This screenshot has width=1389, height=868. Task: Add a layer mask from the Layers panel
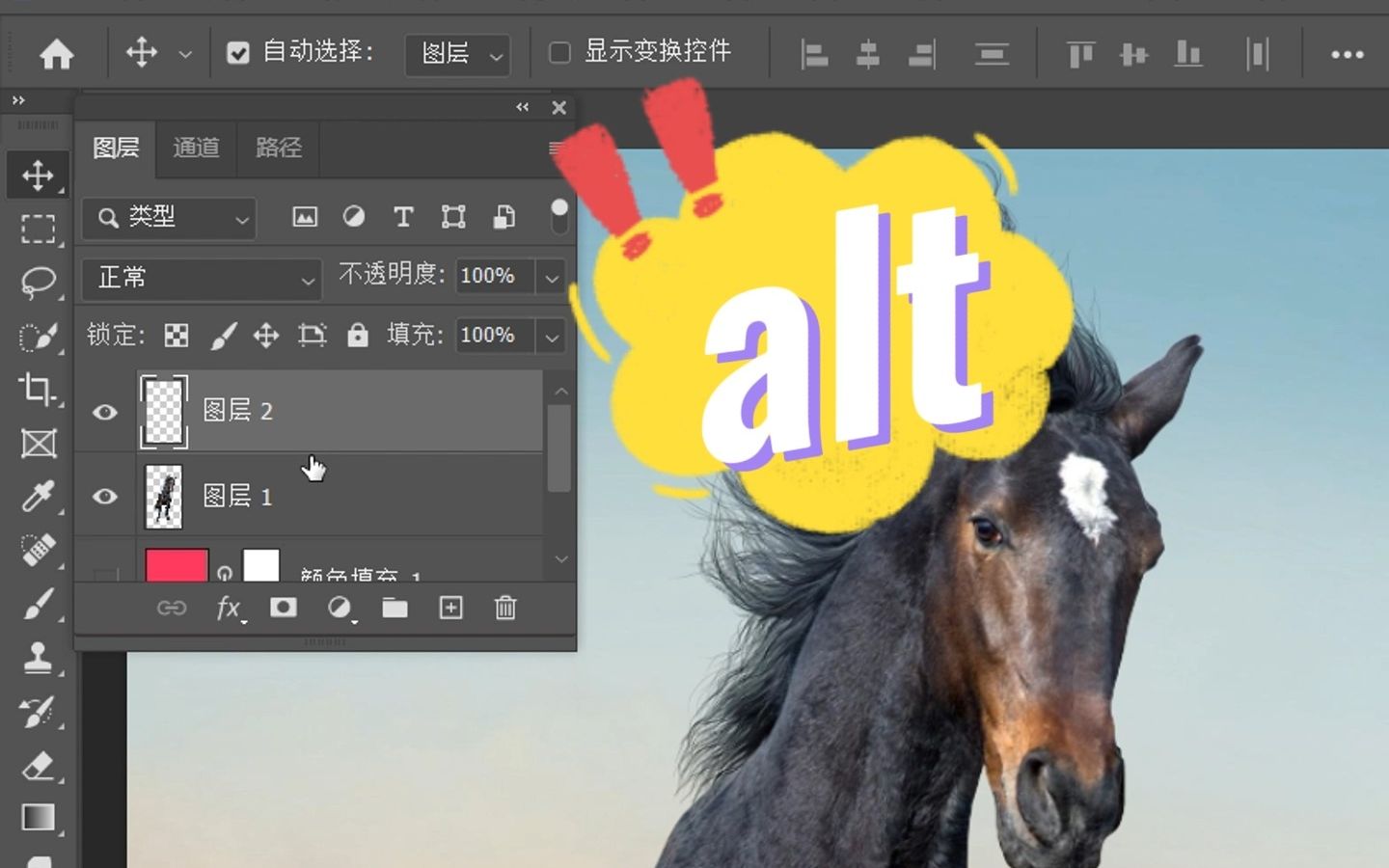click(284, 609)
